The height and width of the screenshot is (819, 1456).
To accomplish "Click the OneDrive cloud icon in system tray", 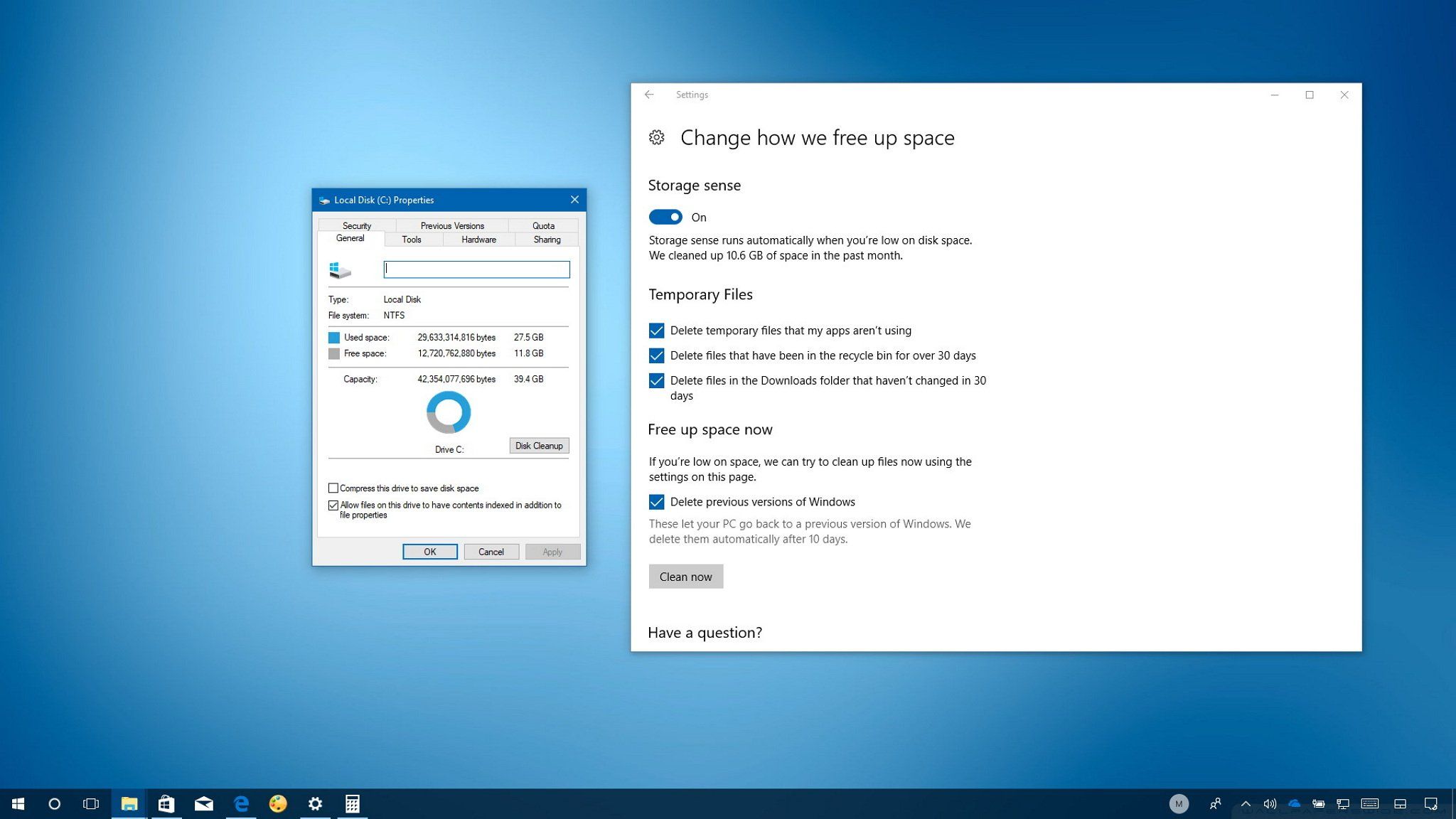I will click(x=1294, y=804).
